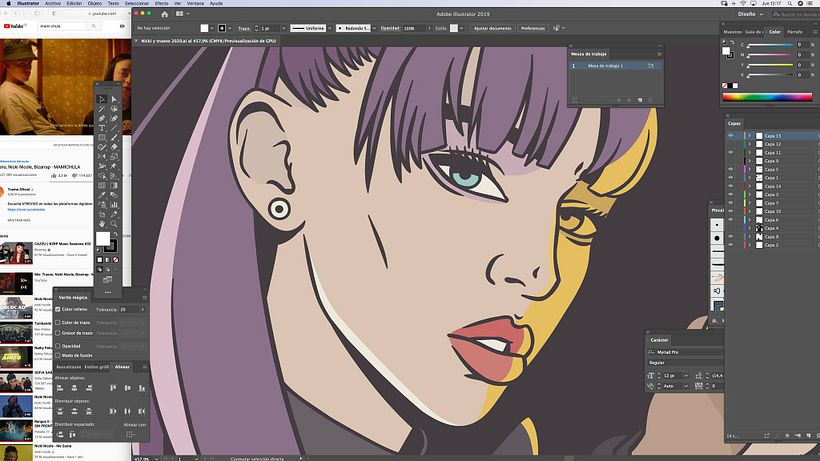Select the Type tool
This screenshot has height=461, width=820.
point(102,128)
